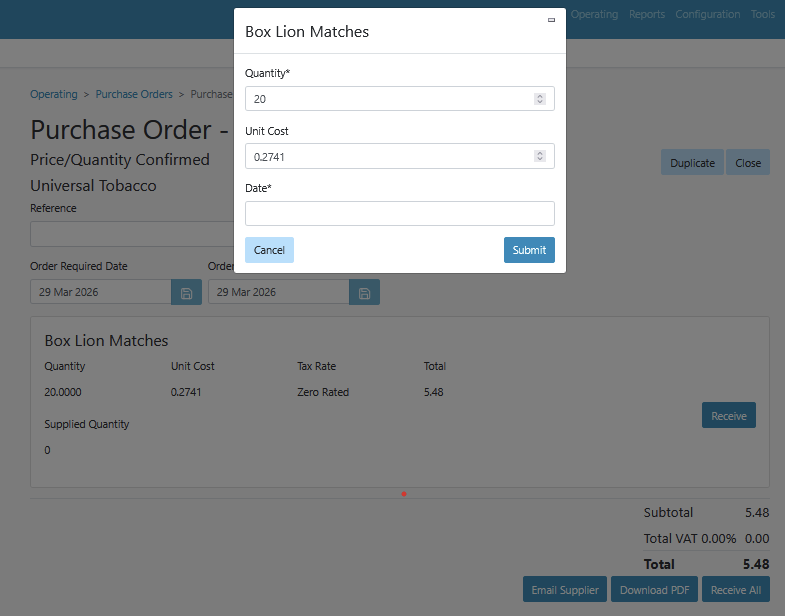Click the 'Total VAT 0.00%' label

coord(690,538)
